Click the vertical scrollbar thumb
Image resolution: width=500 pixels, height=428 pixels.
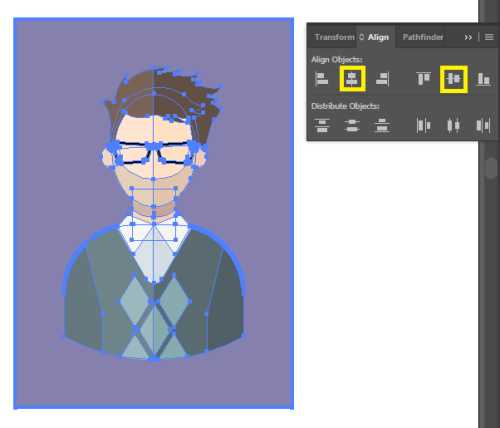pyautogui.click(x=491, y=168)
